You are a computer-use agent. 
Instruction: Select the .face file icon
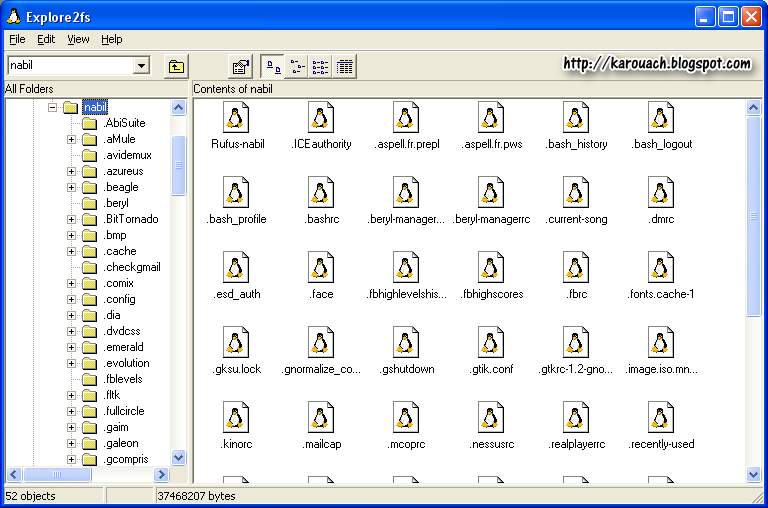click(321, 267)
